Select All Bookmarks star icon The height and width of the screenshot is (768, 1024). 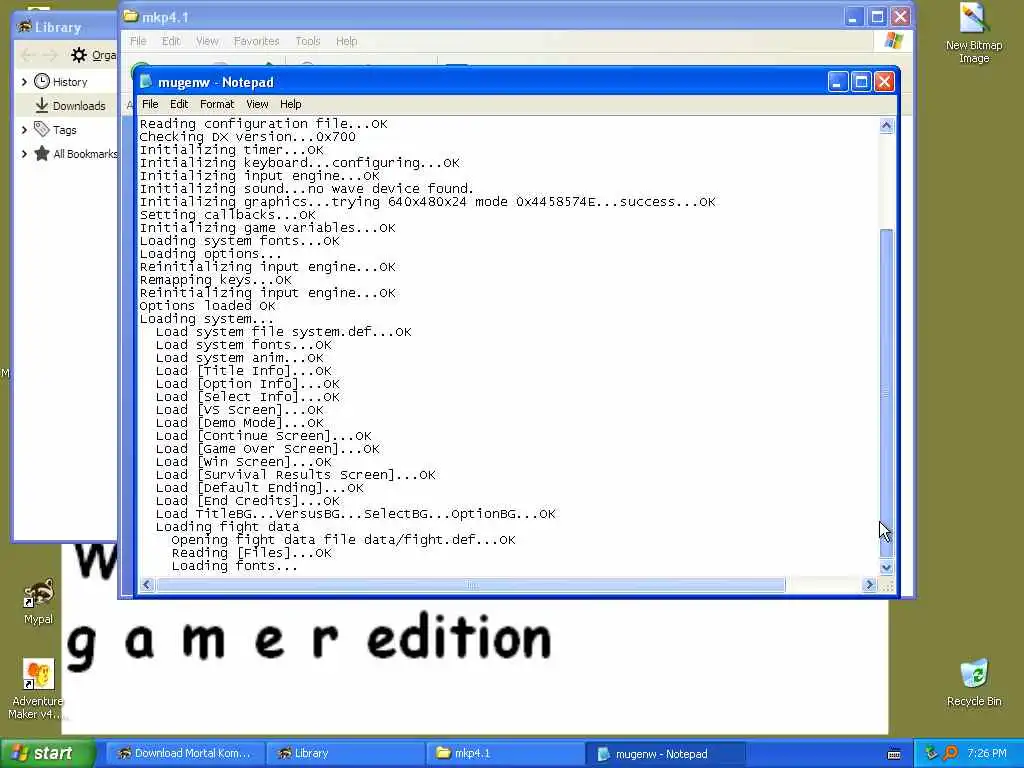coord(42,153)
